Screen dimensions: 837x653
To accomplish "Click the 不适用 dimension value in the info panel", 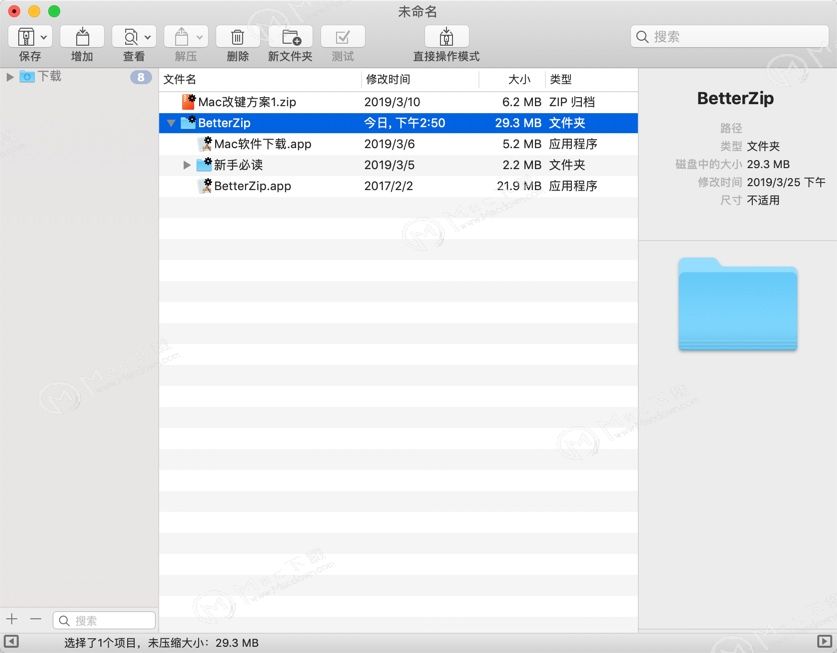I will tap(763, 200).
